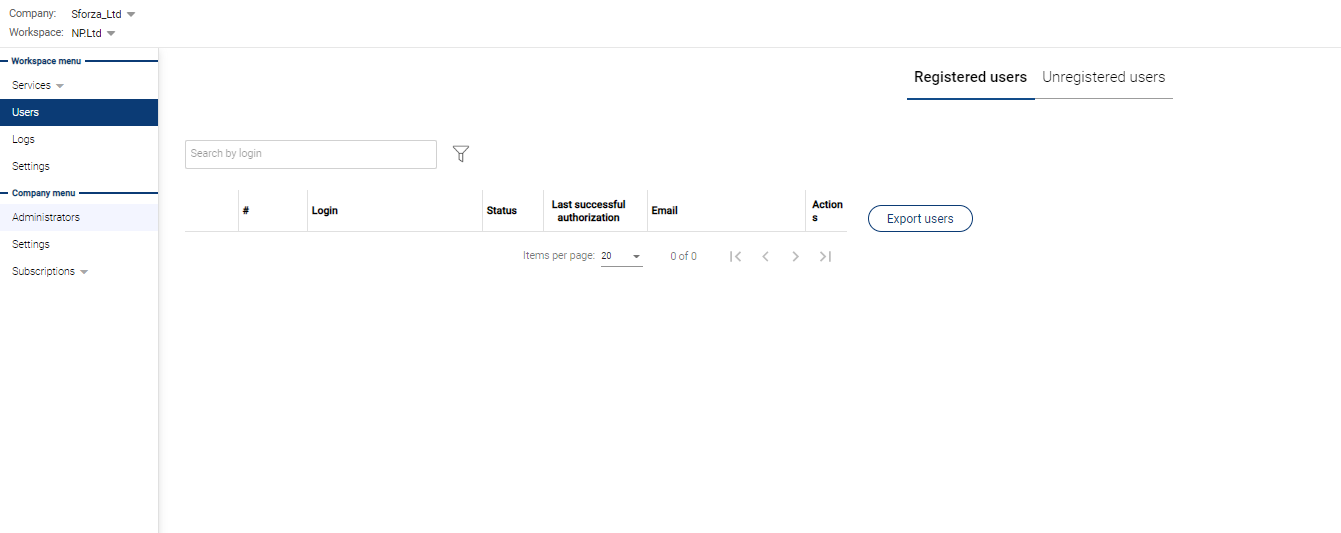The height and width of the screenshot is (533, 1341).
Task: Open the Workspace dropdown showing NPLtd
Action: tap(93, 33)
